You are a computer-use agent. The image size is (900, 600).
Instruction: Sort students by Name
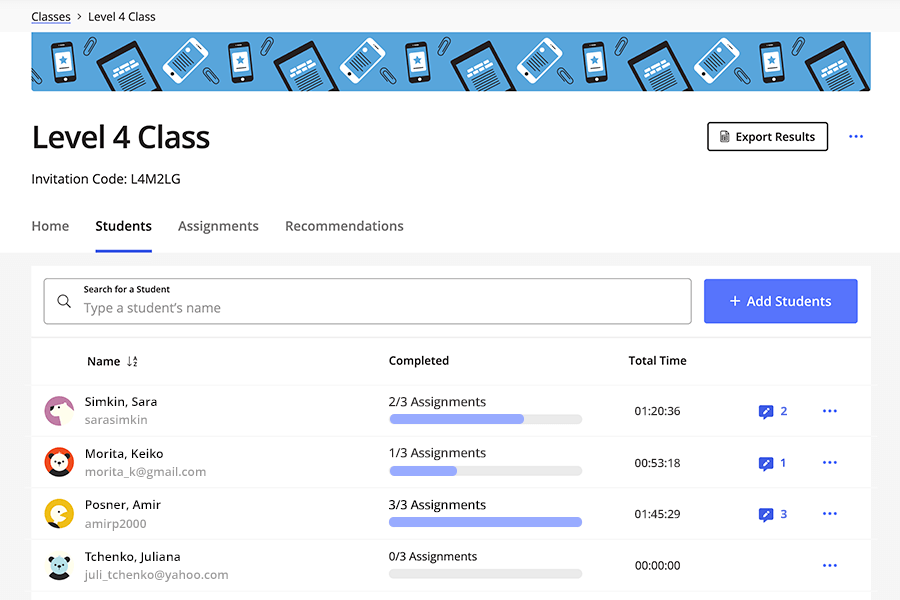[x=113, y=361]
